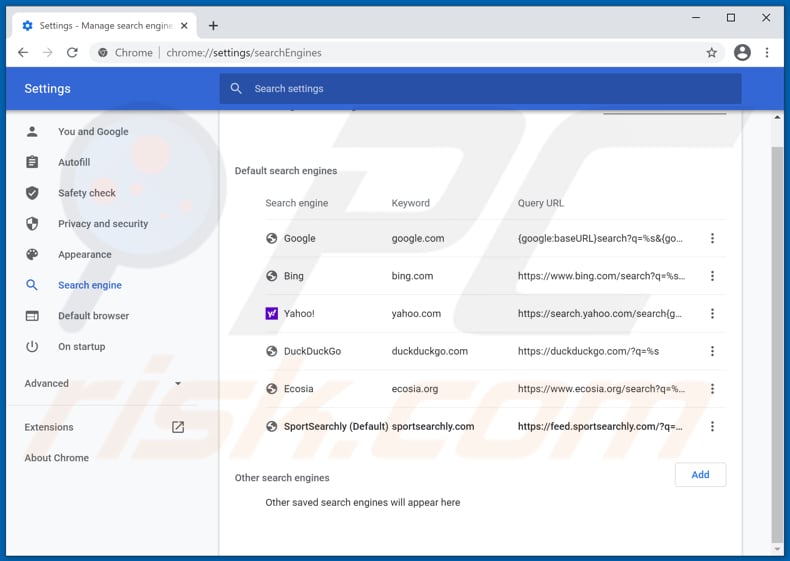Click the Chrome site info icon in address bar

point(103,52)
